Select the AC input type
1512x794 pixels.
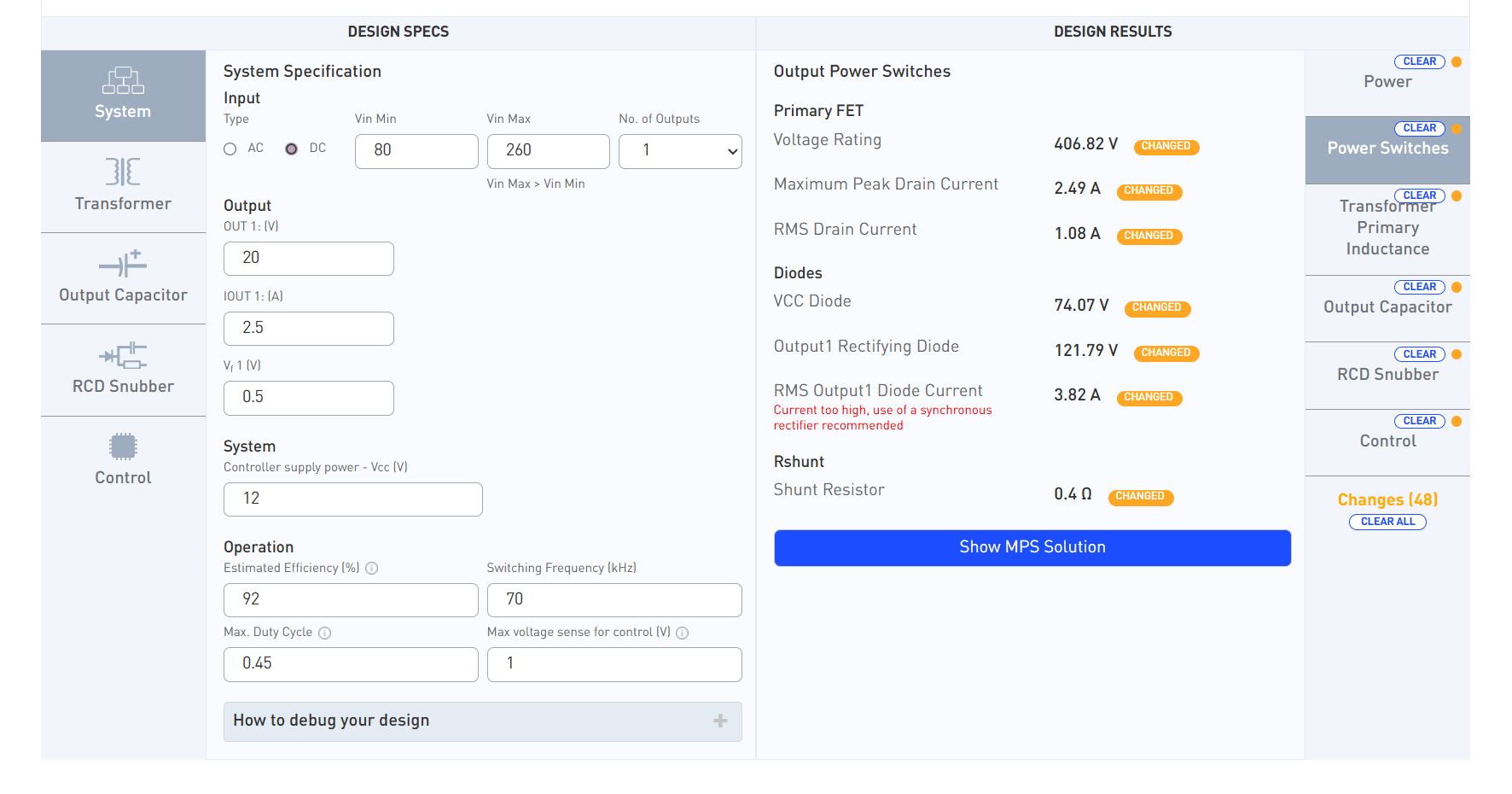pos(230,149)
